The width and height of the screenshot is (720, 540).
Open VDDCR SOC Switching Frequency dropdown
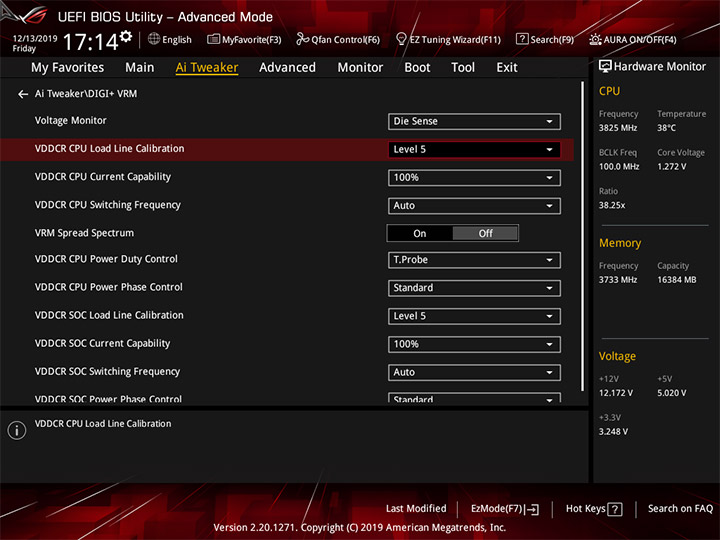coord(474,372)
